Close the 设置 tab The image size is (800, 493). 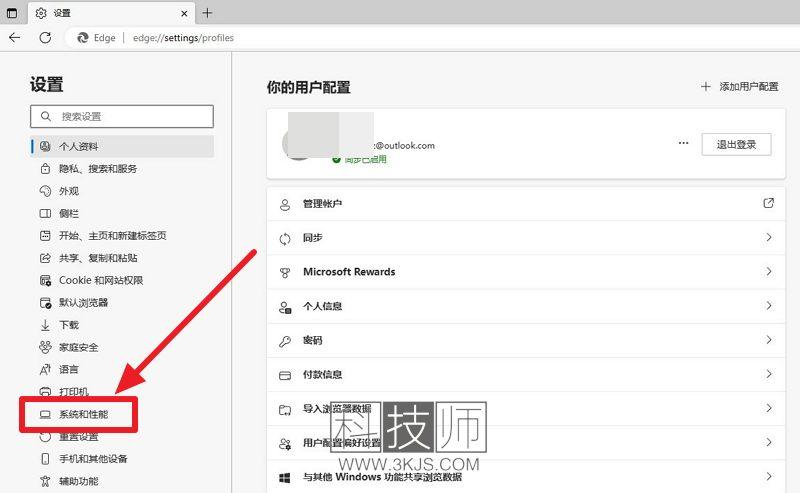pos(184,14)
